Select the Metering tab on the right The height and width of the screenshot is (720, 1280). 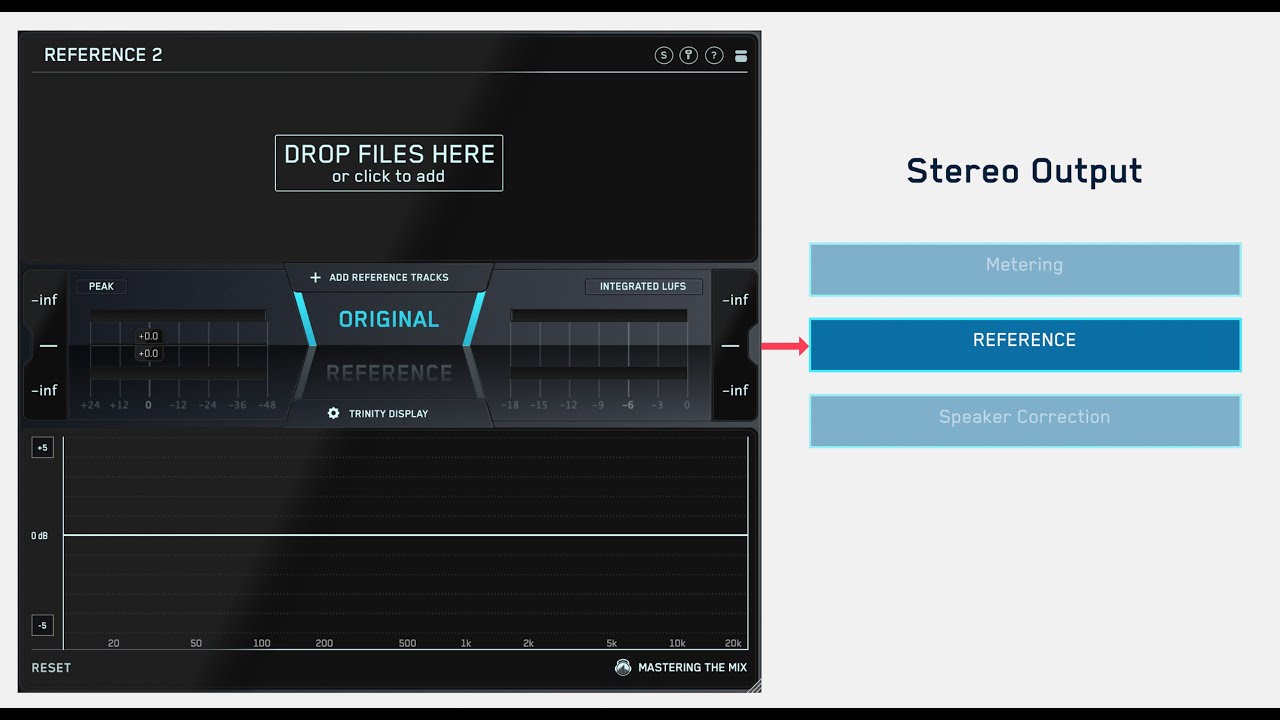pyautogui.click(x=1025, y=269)
